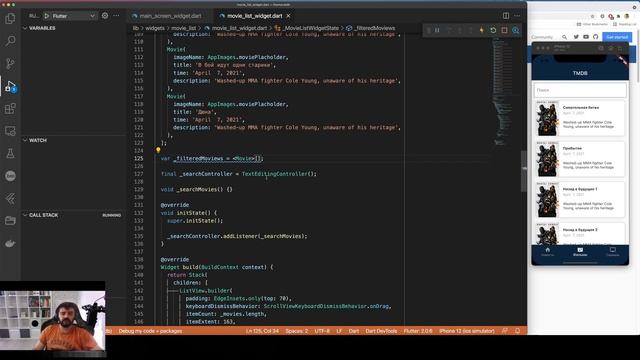Open notifications bell in status bar

518,331
